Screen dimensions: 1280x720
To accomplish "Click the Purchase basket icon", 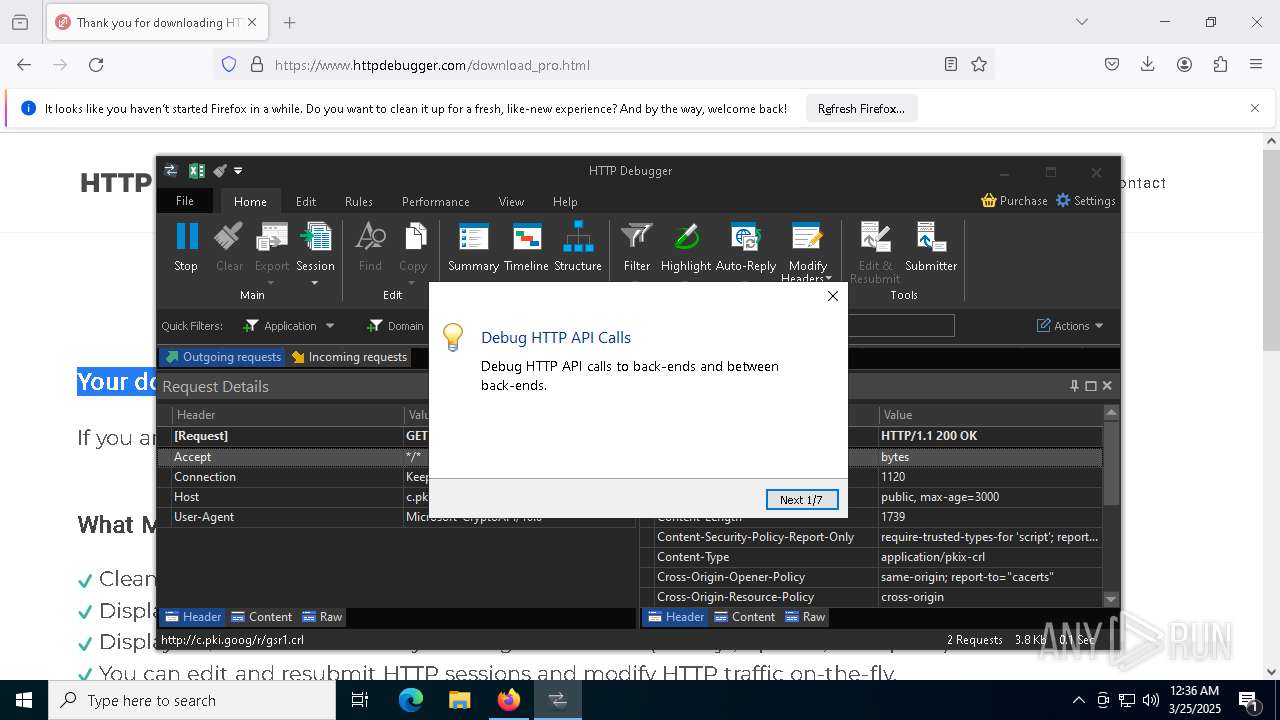I will (x=989, y=200).
